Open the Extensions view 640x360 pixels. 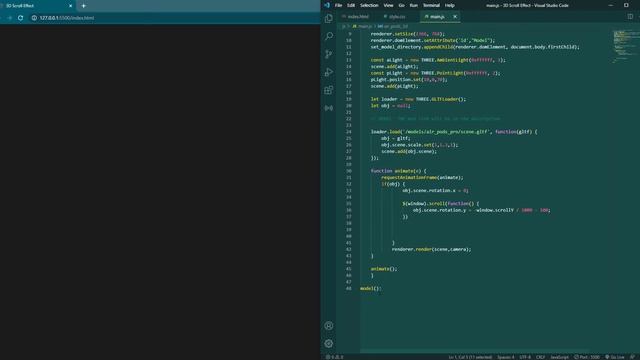329,90
